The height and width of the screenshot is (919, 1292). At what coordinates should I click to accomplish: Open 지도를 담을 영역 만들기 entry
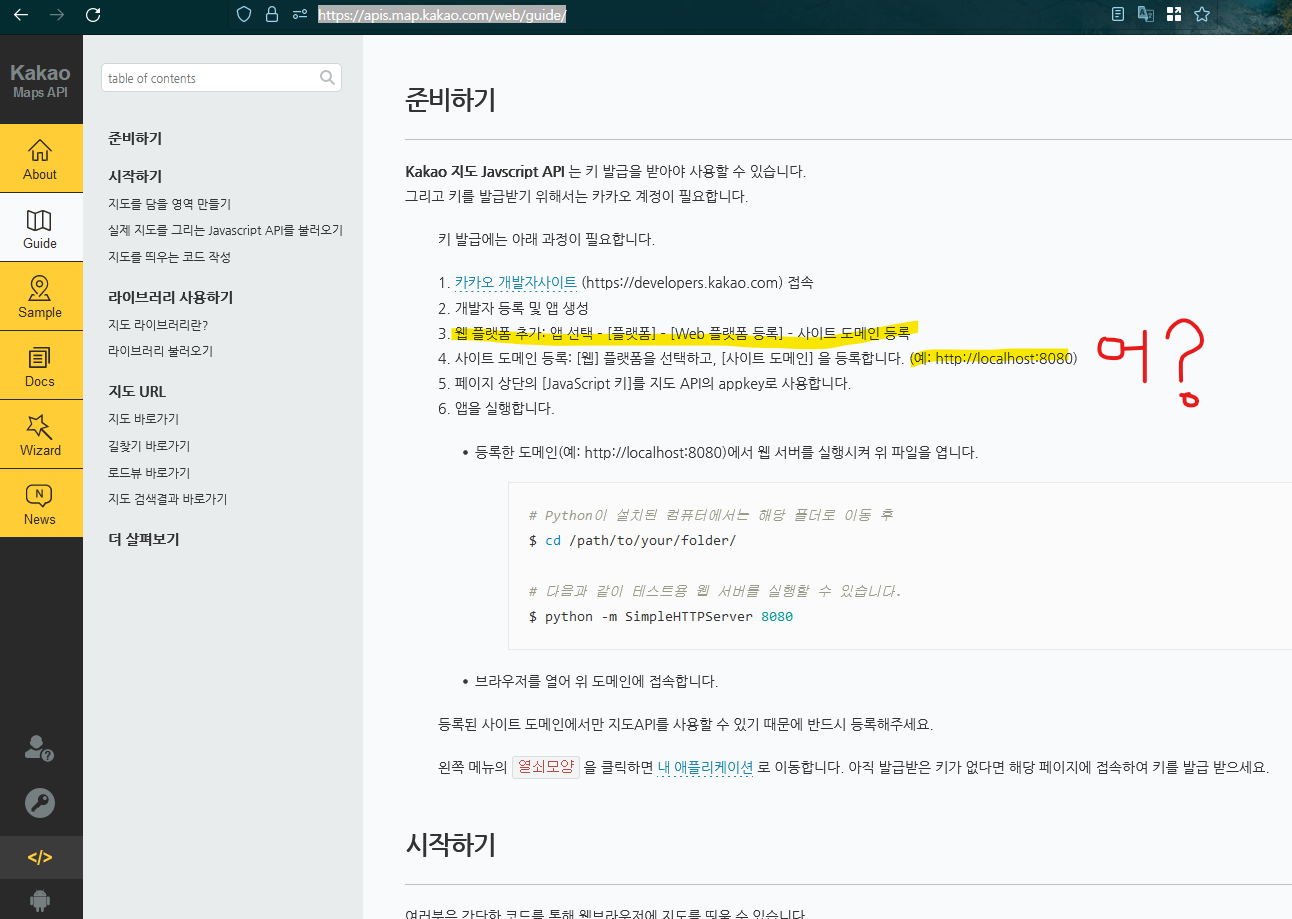[x=169, y=204]
